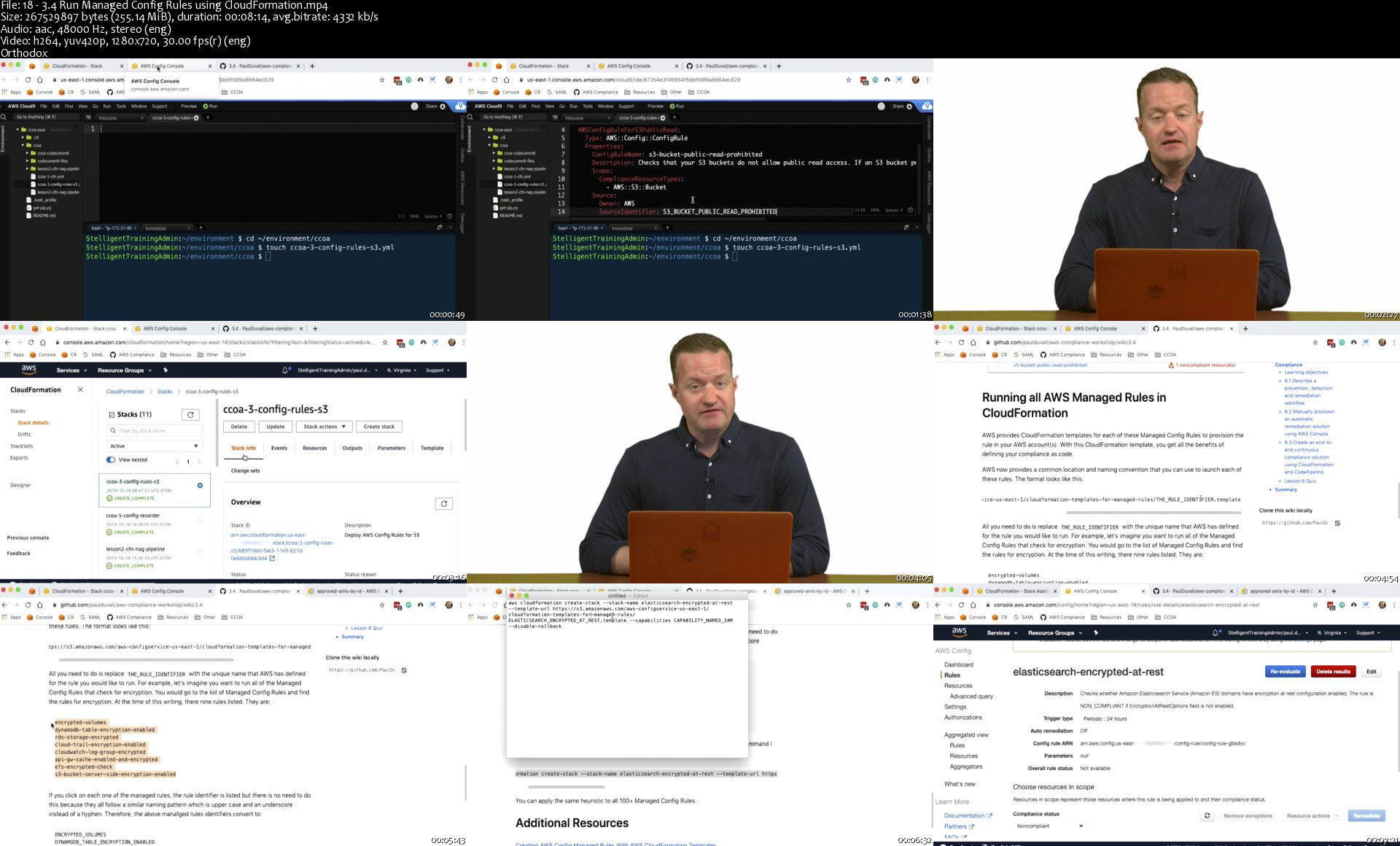Open Stack ID external-link icon, 00:03:16 frame
The width and height of the screenshot is (1400, 846).
click(272, 559)
